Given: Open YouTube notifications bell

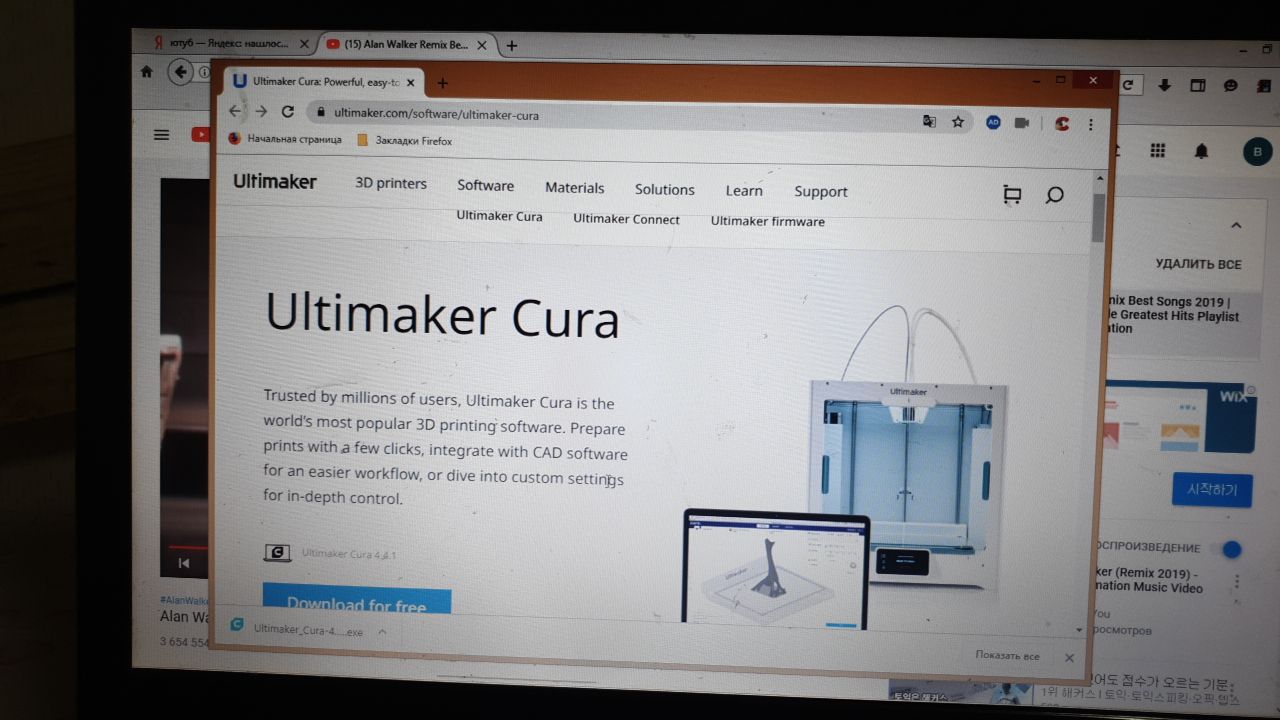Looking at the screenshot, I should pos(1202,151).
